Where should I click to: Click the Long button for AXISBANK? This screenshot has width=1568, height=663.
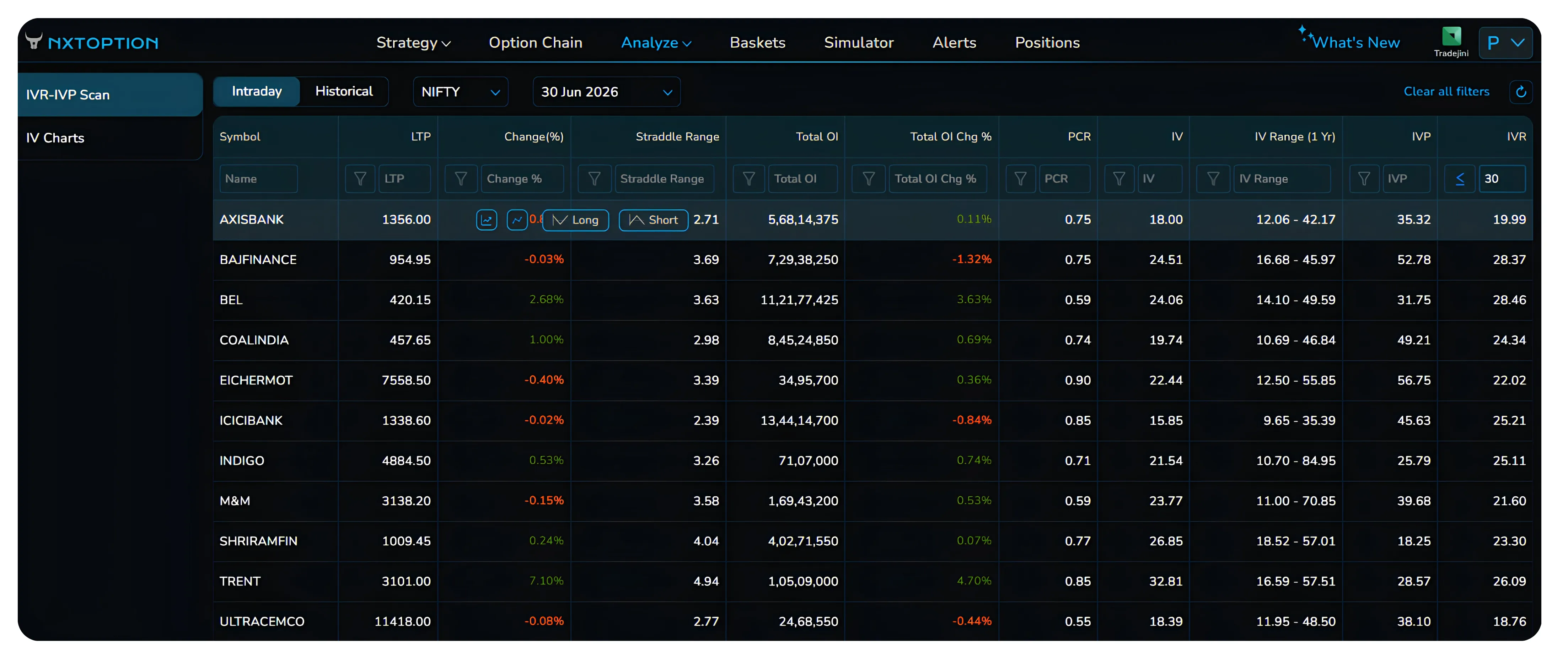pos(575,220)
